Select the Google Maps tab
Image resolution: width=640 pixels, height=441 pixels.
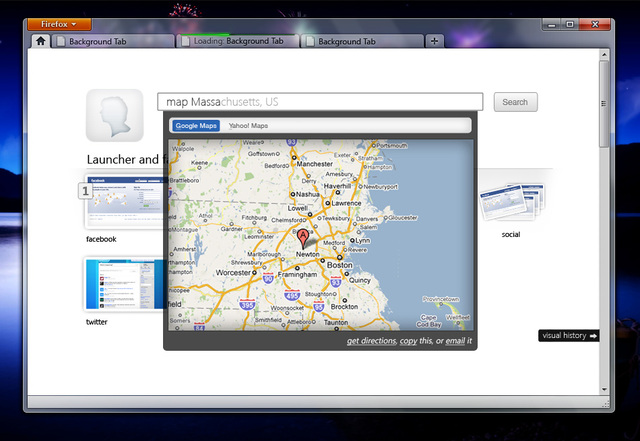pos(196,126)
